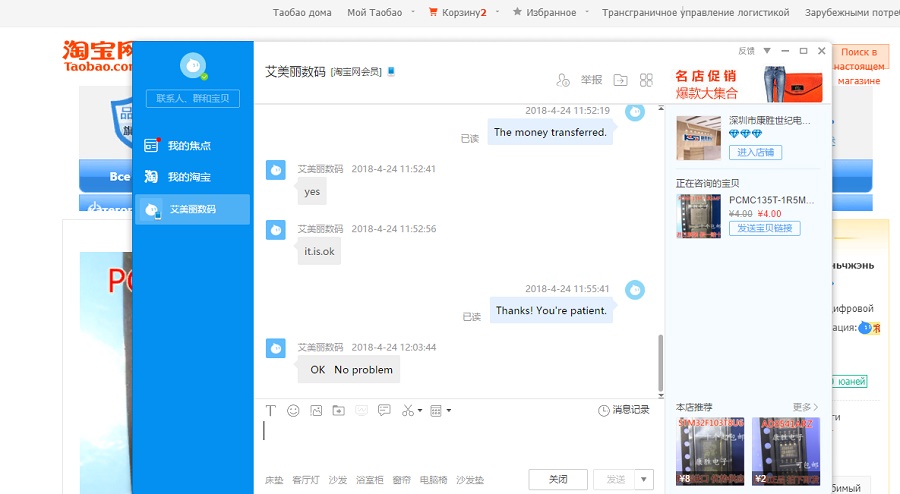The height and width of the screenshot is (494, 900).
Task: Expand the screenshot scissors dropdown arrow
Action: point(420,410)
